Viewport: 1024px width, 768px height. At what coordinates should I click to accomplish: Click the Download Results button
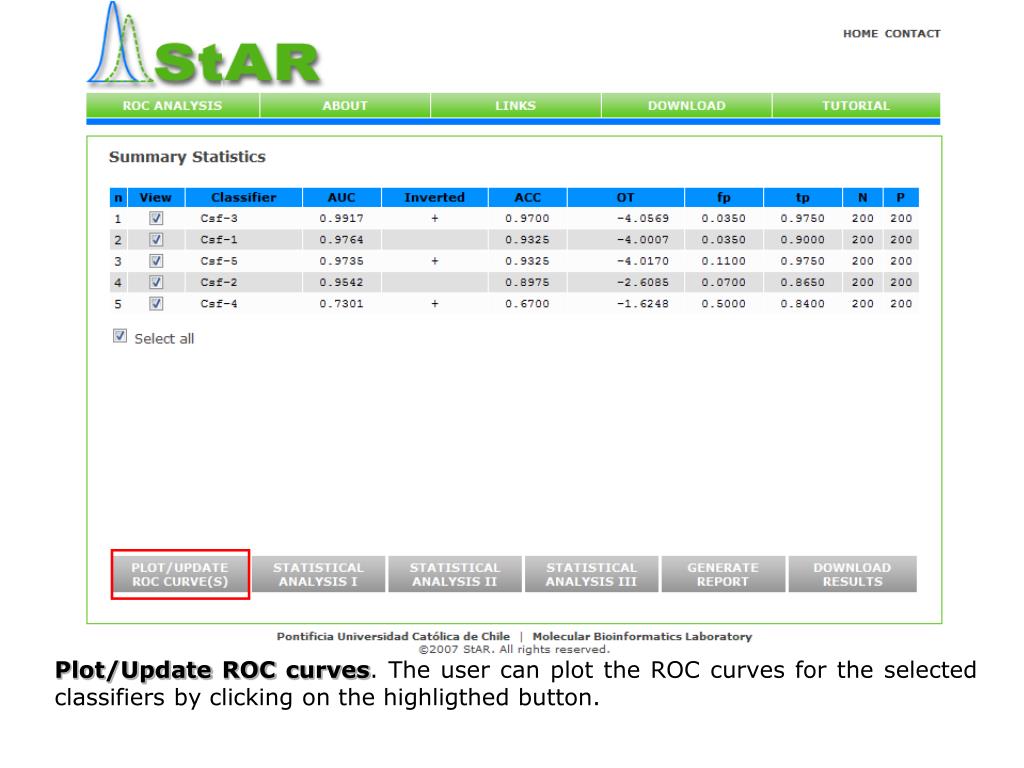(x=852, y=574)
